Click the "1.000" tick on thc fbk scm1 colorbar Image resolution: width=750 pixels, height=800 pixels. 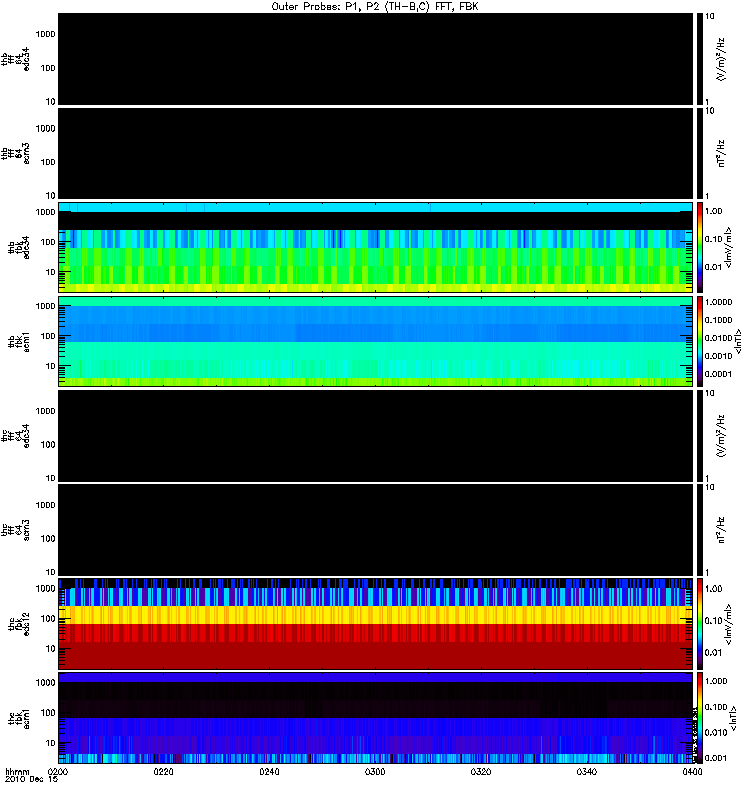[x=716, y=681]
